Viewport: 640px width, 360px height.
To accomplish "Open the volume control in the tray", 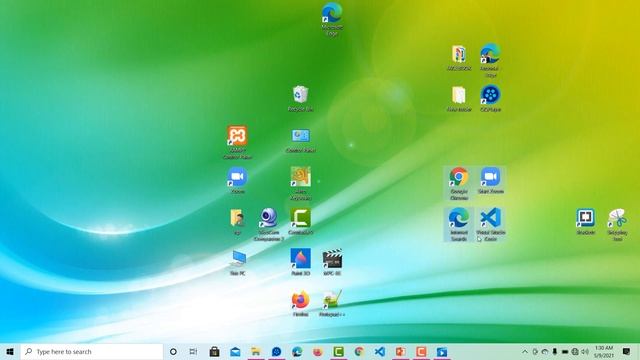I will click(585, 351).
